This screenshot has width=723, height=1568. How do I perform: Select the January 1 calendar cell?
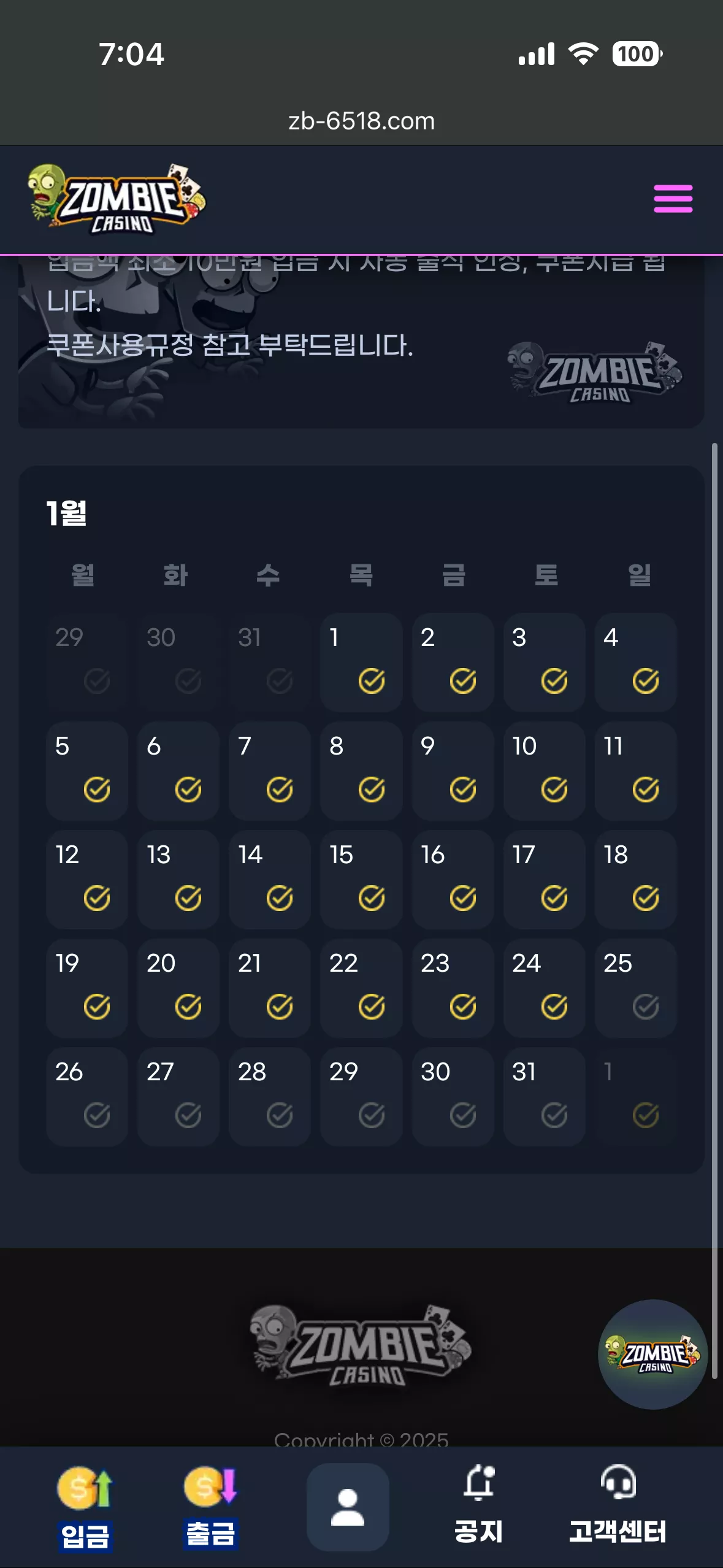(361, 662)
